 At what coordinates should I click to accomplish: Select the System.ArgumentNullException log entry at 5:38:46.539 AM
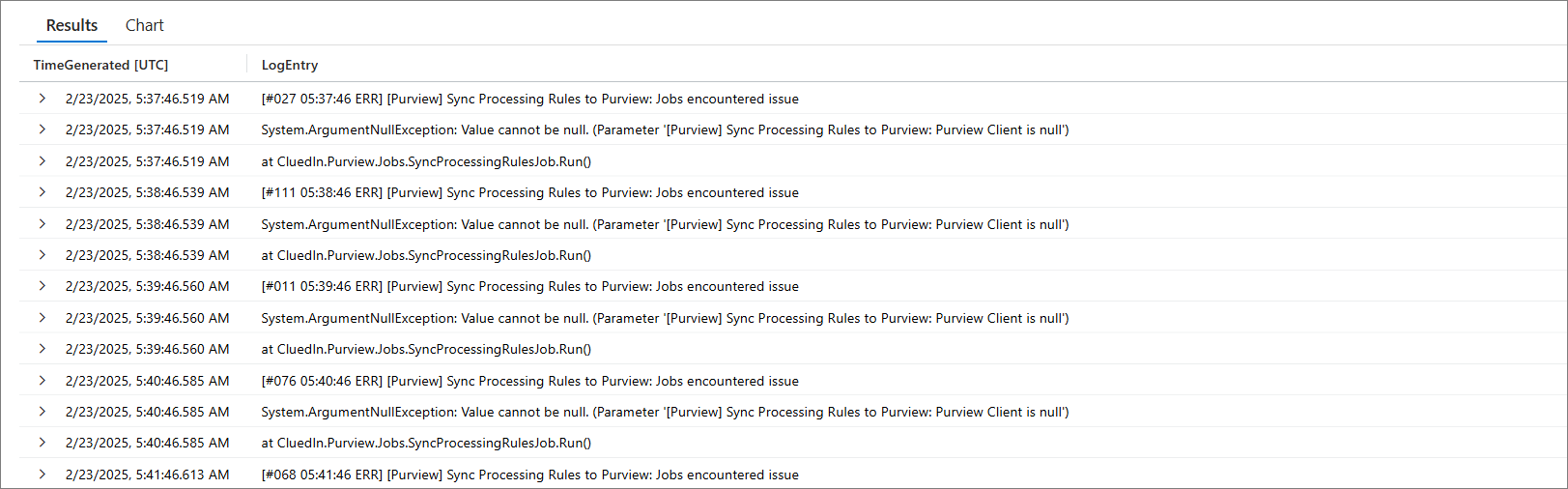[665, 224]
